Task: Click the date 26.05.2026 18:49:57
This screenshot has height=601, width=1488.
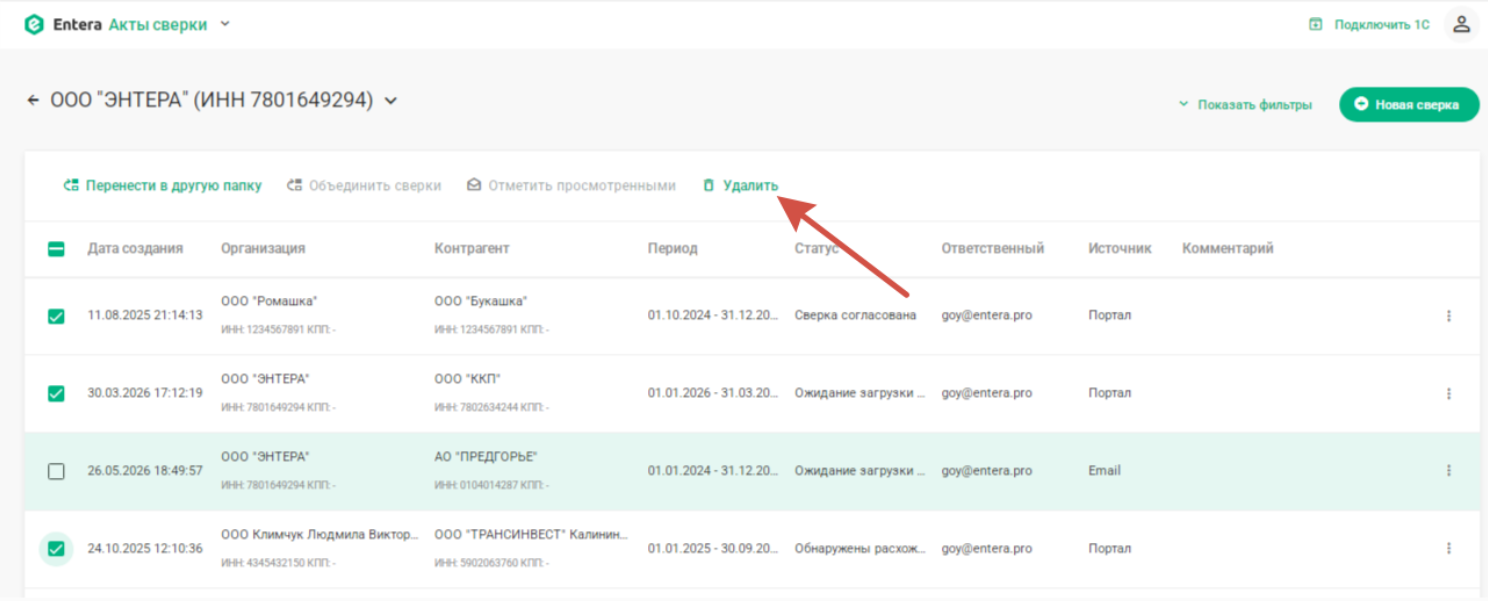Action: tap(145, 470)
